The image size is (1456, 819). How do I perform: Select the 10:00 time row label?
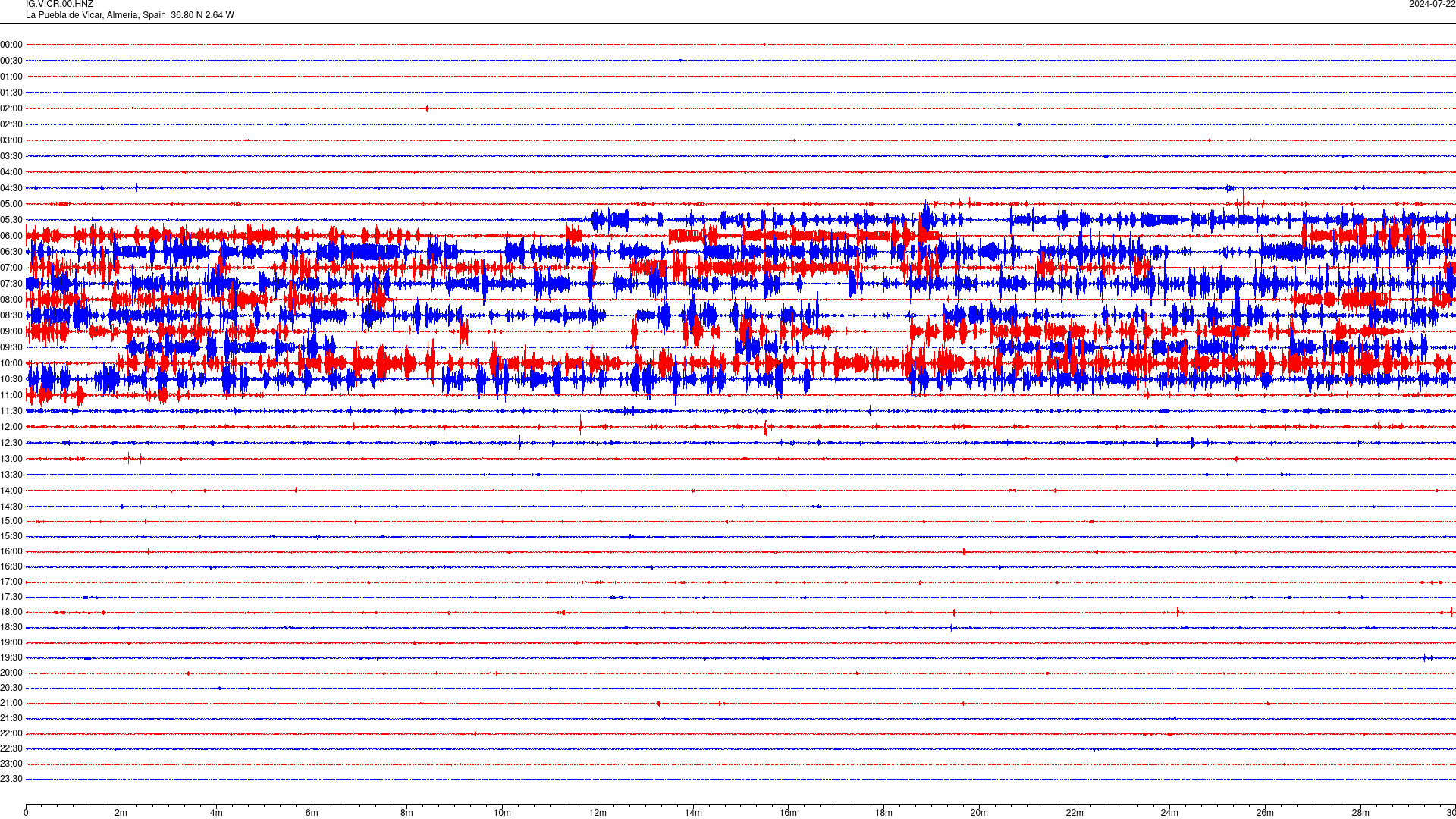(11, 363)
